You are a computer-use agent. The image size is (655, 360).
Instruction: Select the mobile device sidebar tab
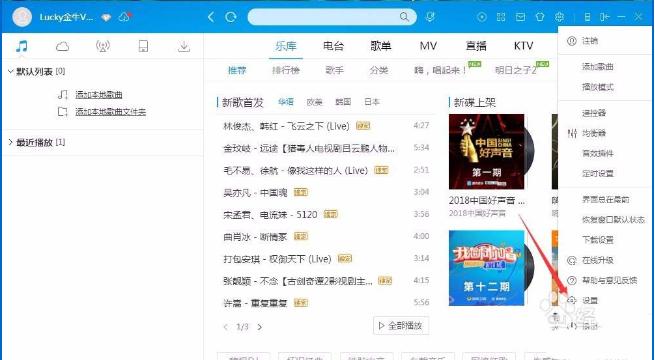coord(143,46)
